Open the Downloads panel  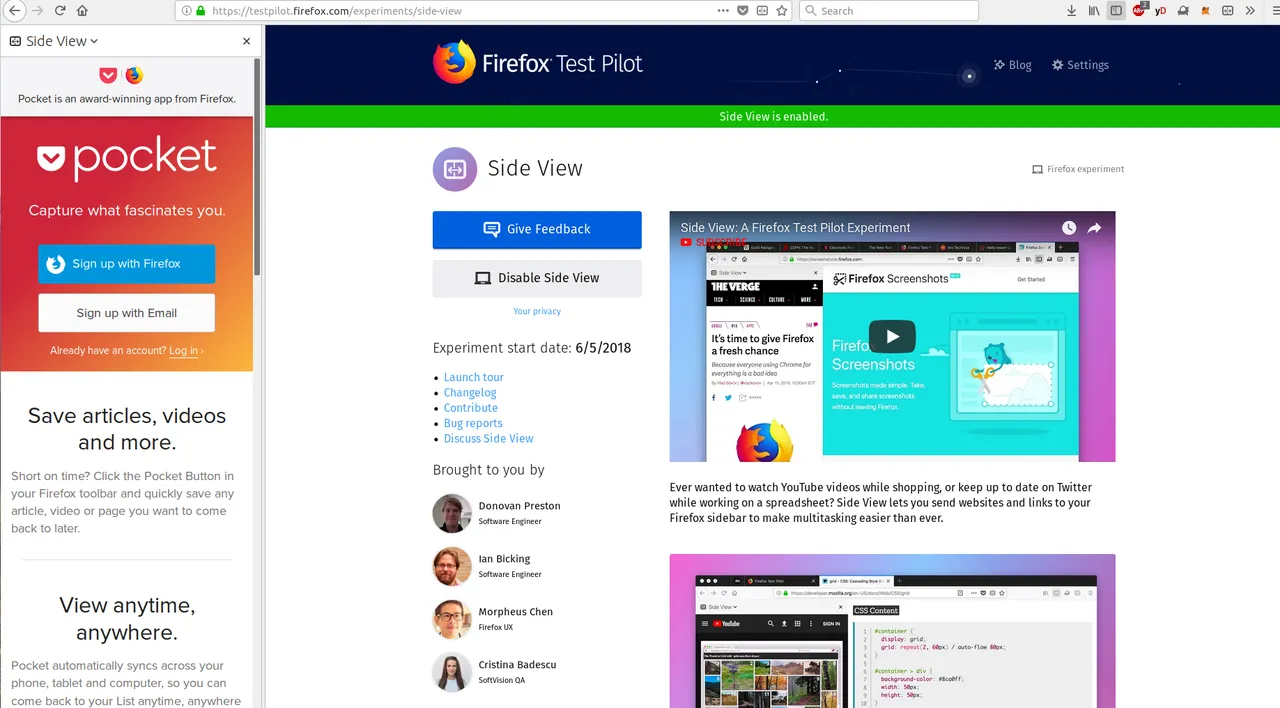tap(1072, 11)
